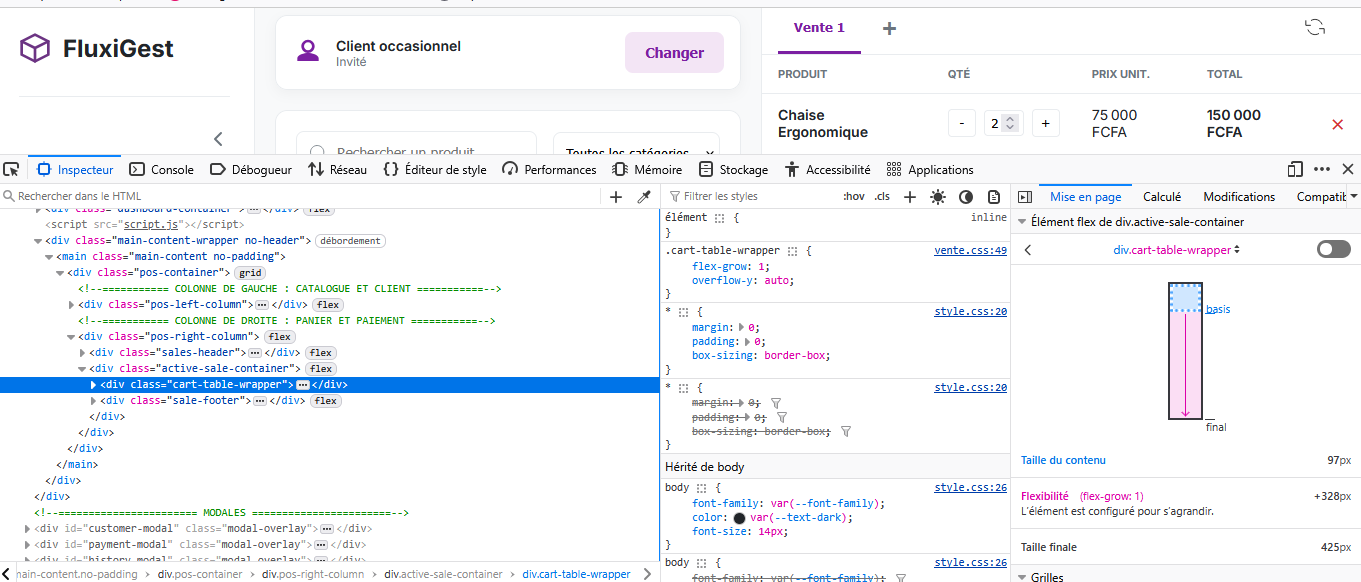Click the Changer button for client
Viewport: 1361px width, 582px height.
point(674,53)
